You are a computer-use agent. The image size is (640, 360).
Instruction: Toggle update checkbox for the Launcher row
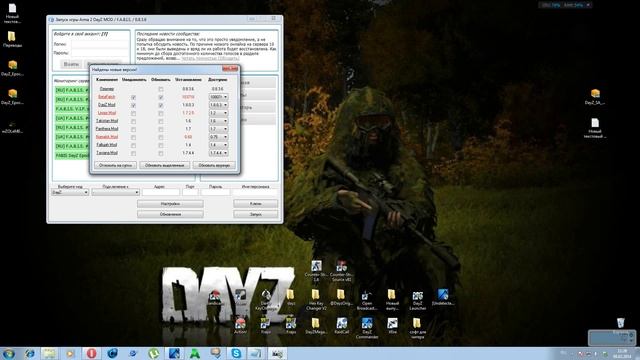161,89
